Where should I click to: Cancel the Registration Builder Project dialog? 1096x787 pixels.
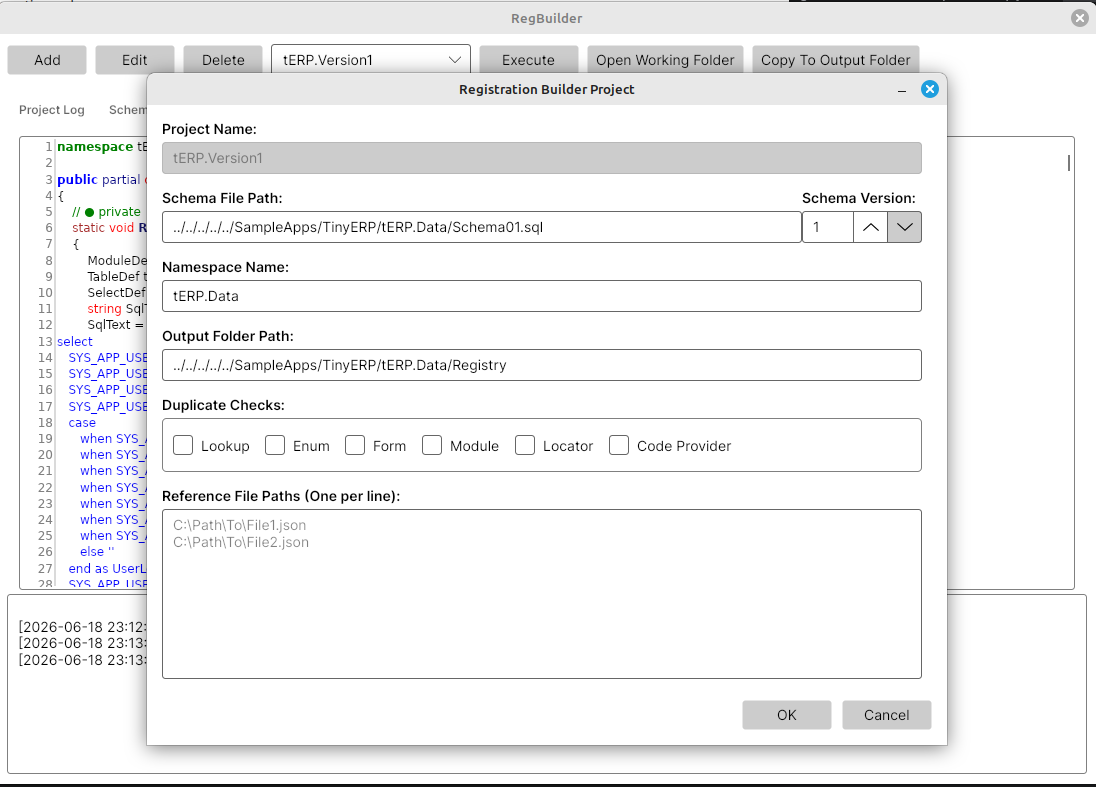[x=886, y=715]
